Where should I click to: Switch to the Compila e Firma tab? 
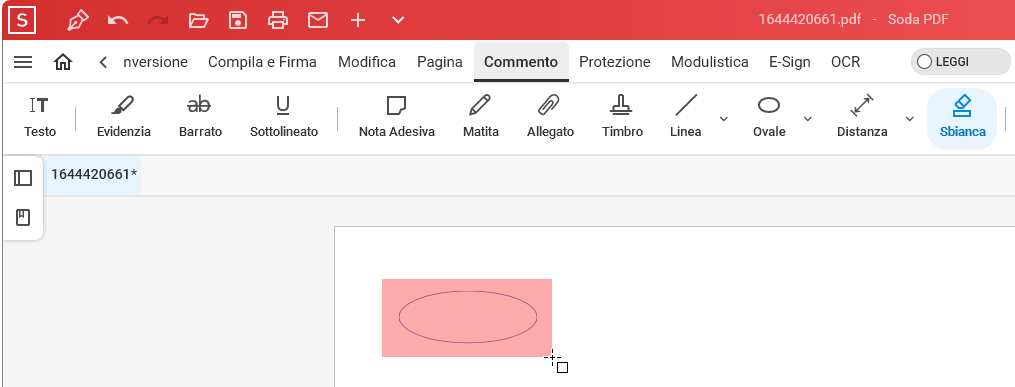(x=262, y=62)
